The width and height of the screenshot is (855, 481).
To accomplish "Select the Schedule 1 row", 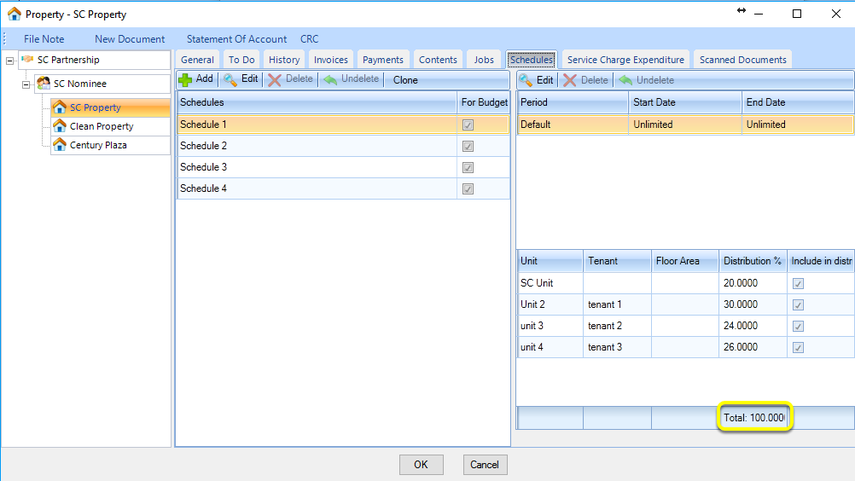I will [x=343, y=124].
